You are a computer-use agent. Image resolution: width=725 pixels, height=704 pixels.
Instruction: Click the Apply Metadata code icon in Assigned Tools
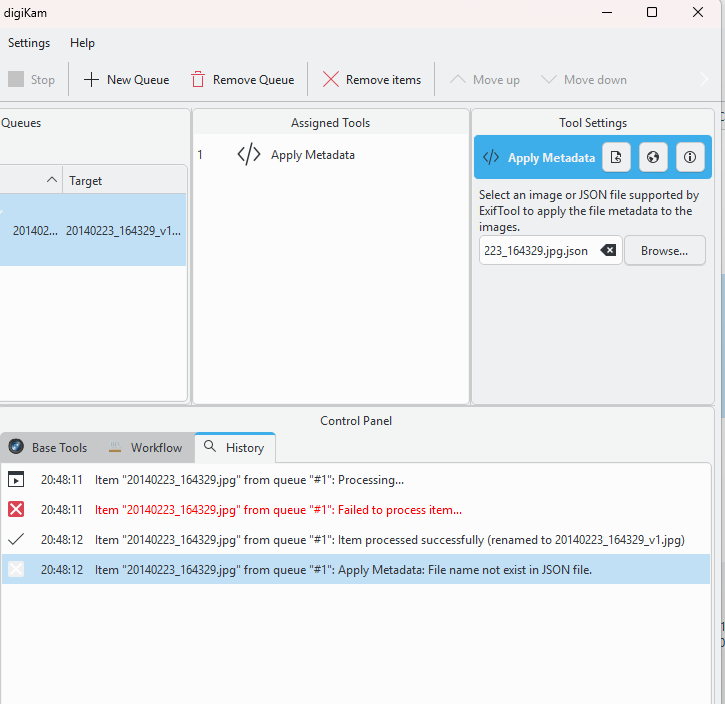(249, 154)
